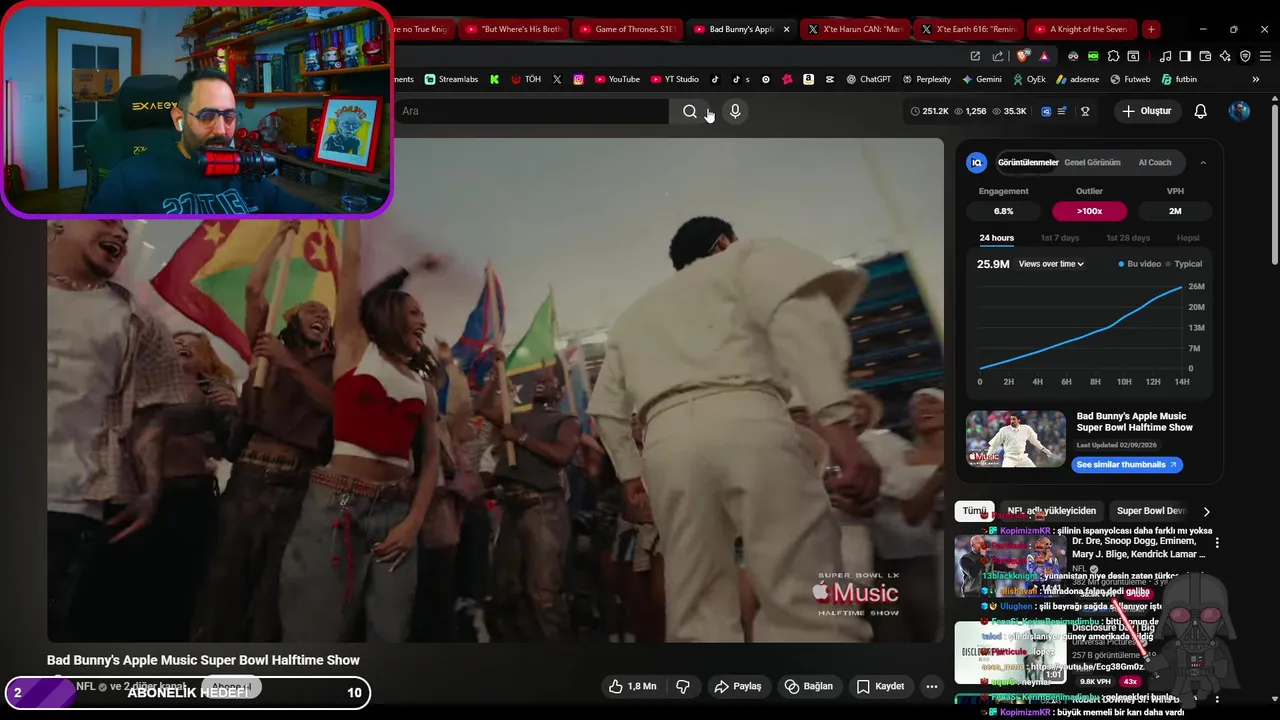Open the YouTube bookmark
Viewport: 1280px width, 720px height.
617,79
